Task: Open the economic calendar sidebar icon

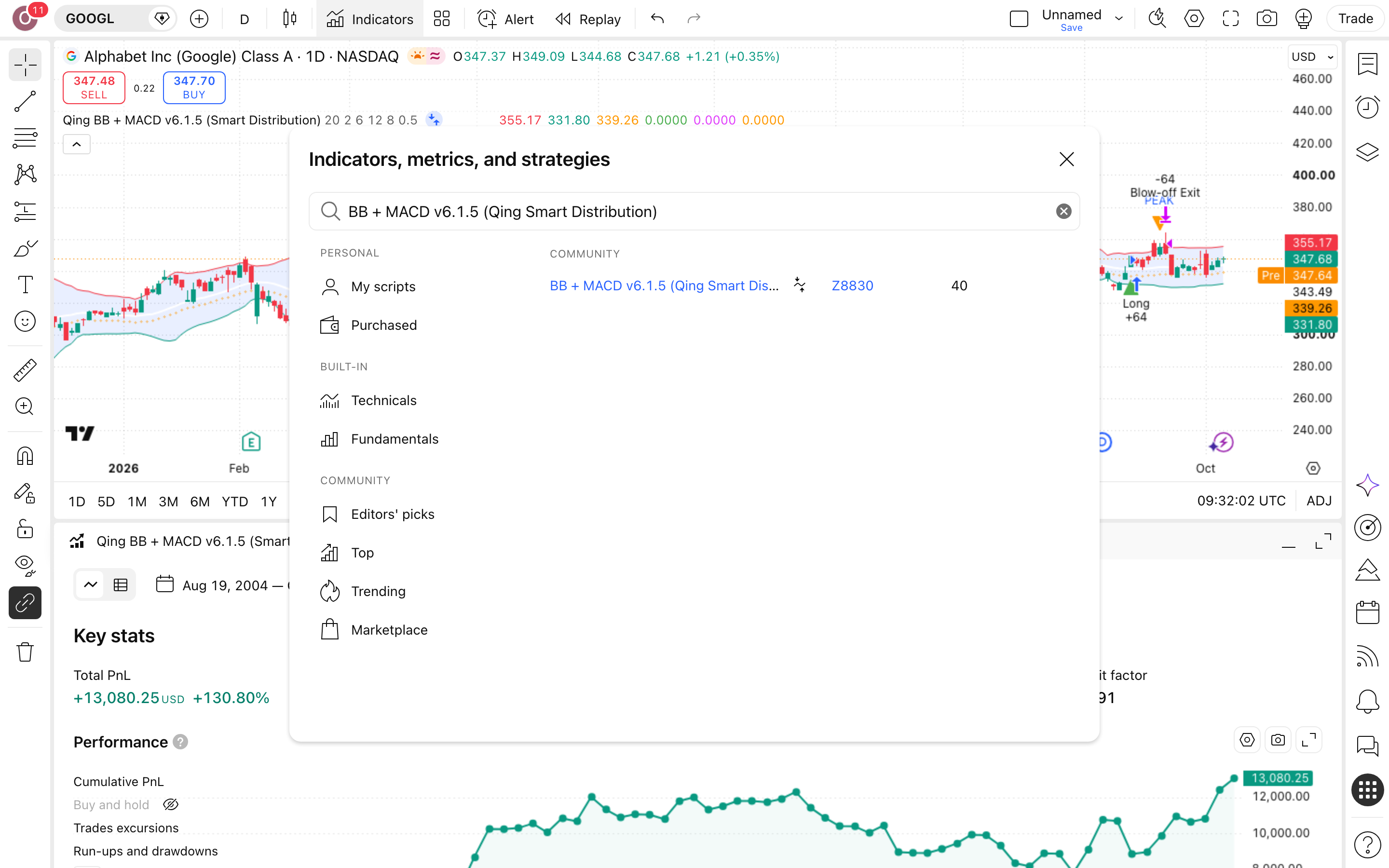Action: 1367,612
